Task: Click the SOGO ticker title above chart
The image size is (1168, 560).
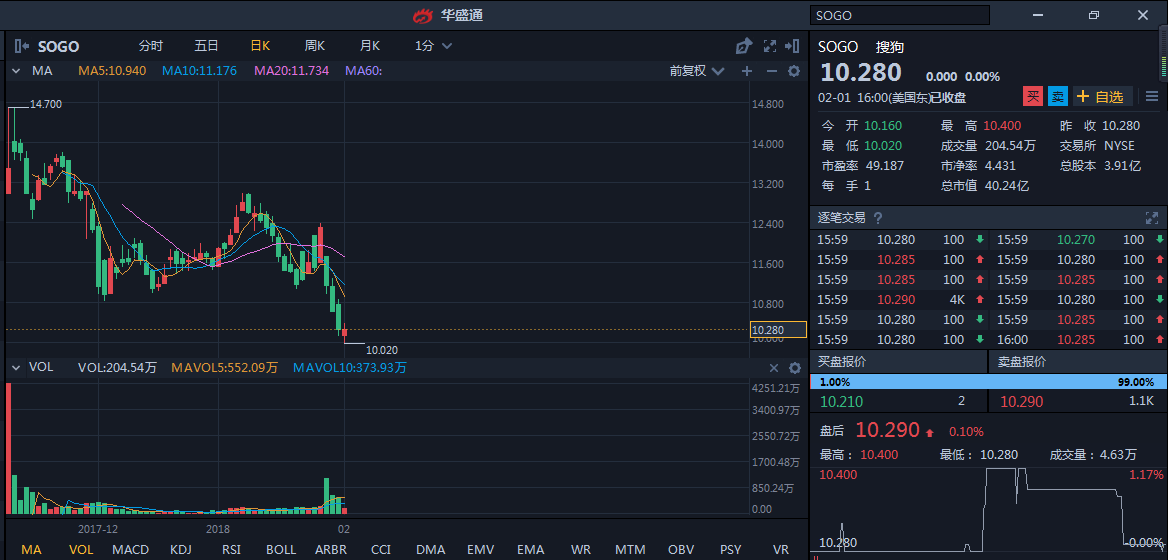Action: pyautogui.click(x=58, y=46)
